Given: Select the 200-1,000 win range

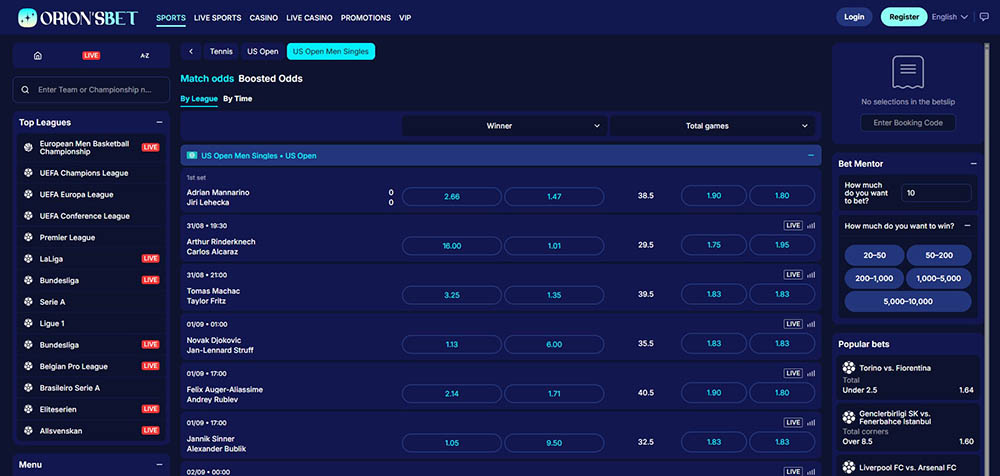Looking at the screenshot, I should [x=874, y=278].
